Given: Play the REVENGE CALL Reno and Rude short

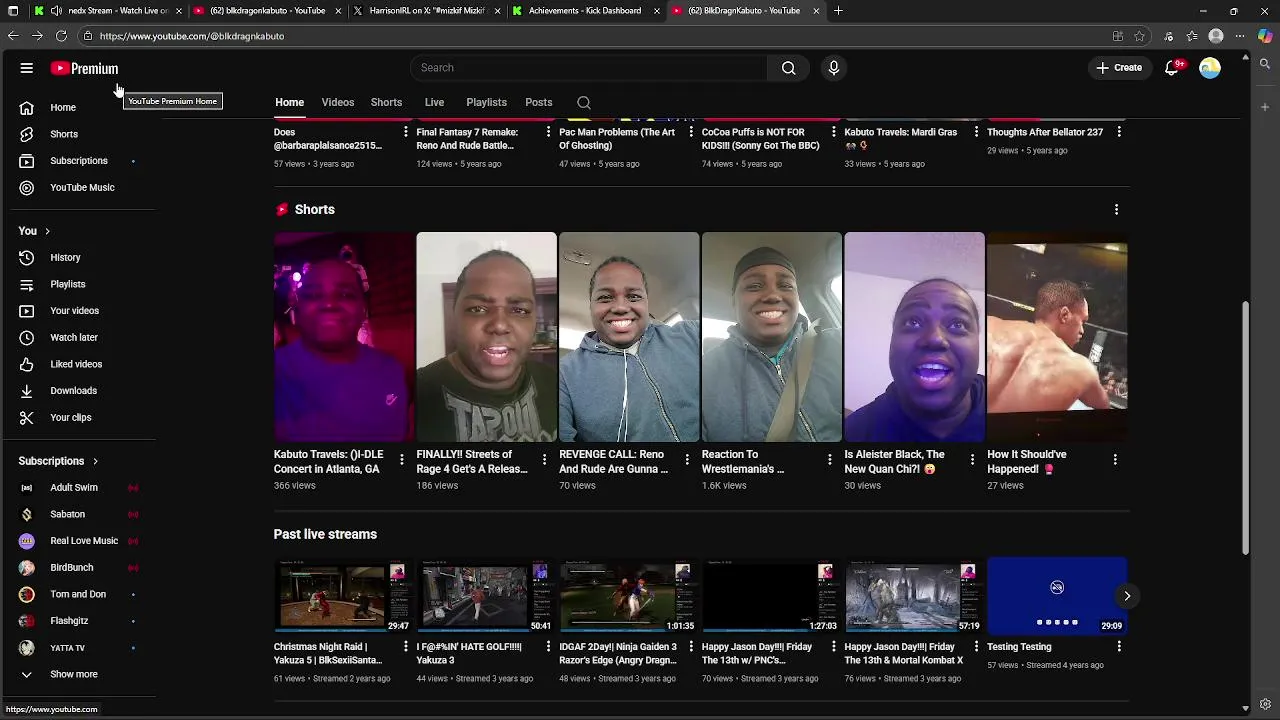Looking at the screenshot, I should pyautogui.click(x=629, y=337).
